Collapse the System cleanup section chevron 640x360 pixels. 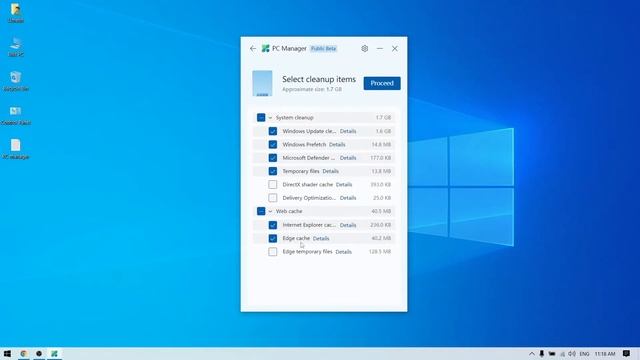click(270, 118)
